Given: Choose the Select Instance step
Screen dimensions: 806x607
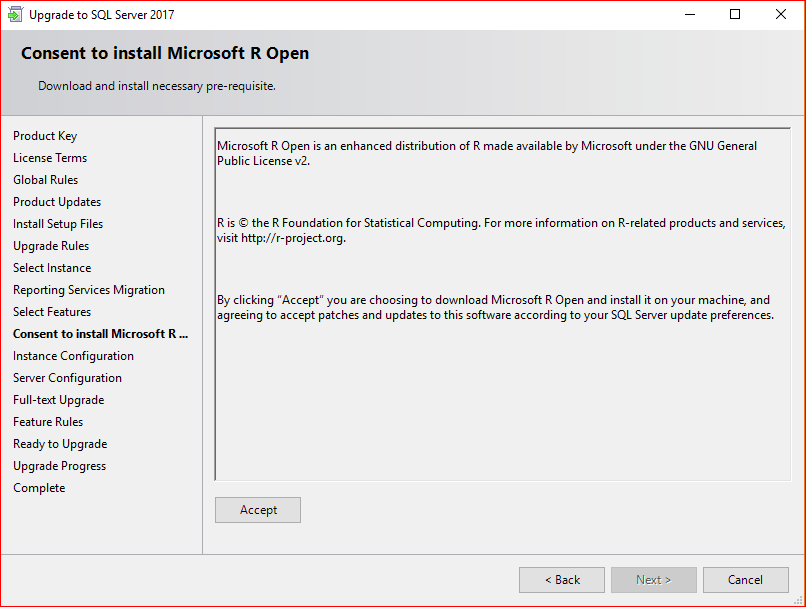Looking at the screenshot, I should [x=52, y=268].
